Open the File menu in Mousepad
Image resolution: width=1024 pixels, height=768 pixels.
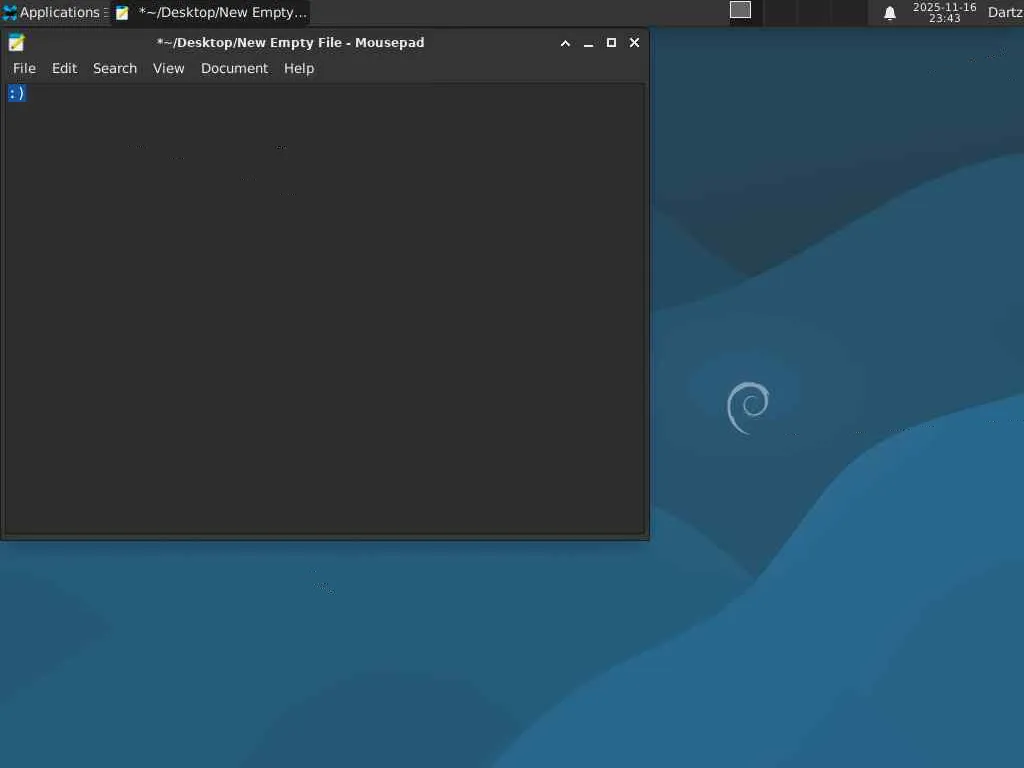(x=24, y=69)
